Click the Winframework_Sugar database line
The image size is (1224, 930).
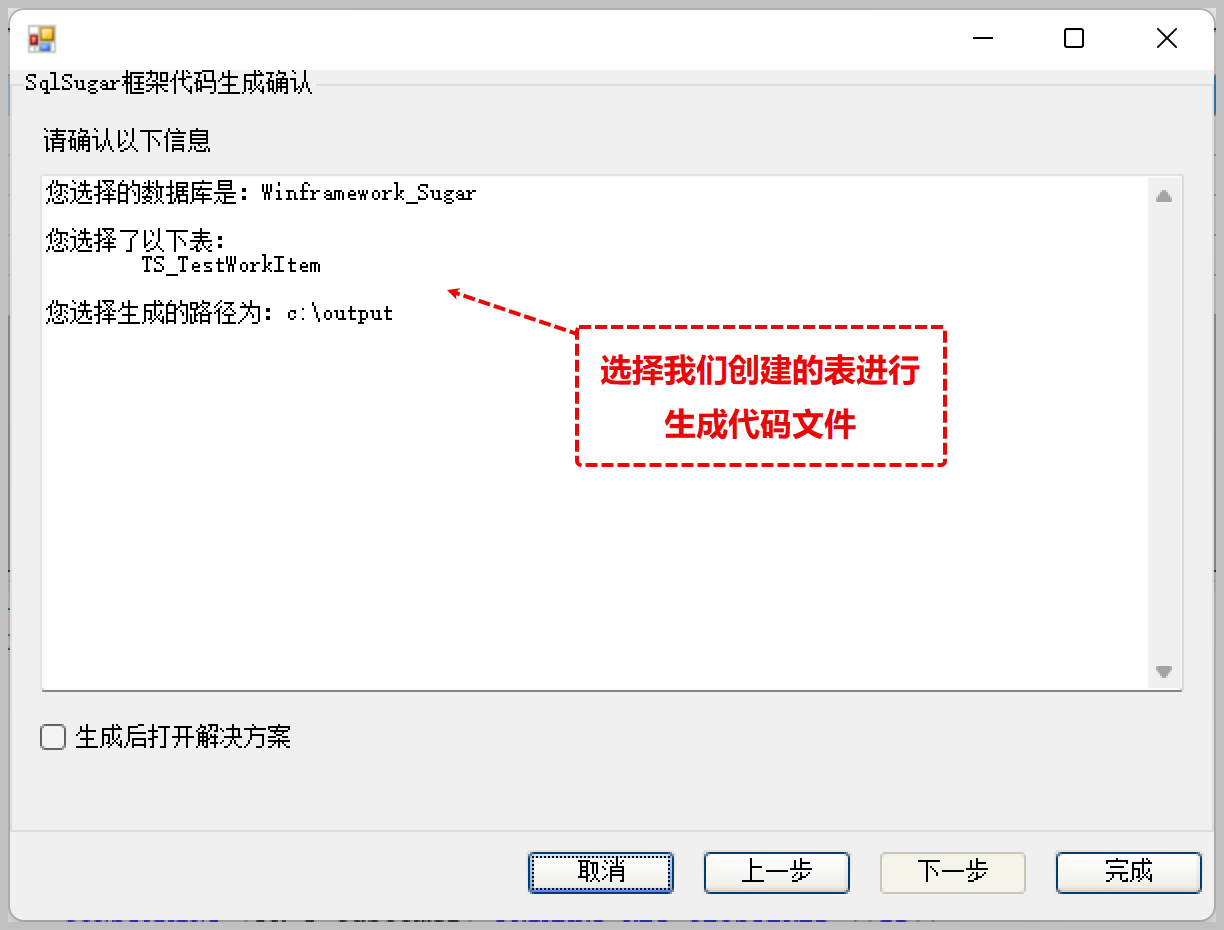click(x=261, y=193)
